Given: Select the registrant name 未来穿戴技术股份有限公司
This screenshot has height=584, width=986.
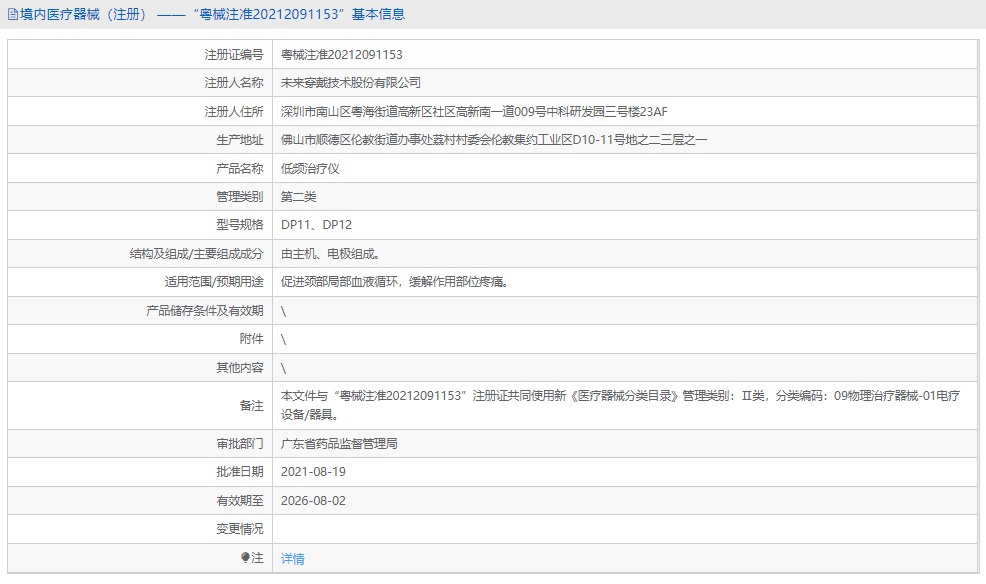Looking at the screenshot, I should pyautogui.click(x=351, y=83).
